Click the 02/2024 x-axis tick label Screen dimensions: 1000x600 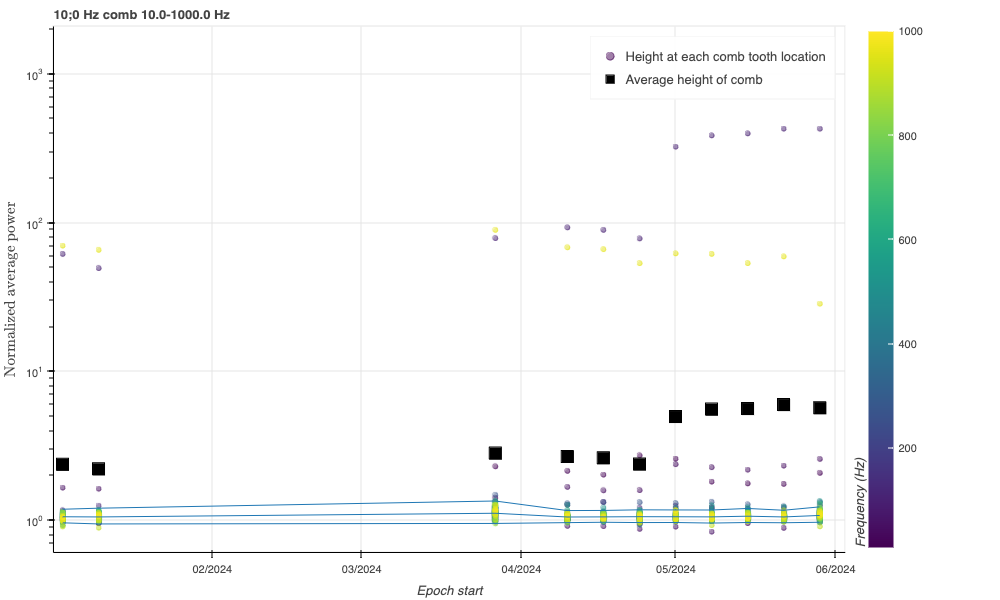(212, 569)
